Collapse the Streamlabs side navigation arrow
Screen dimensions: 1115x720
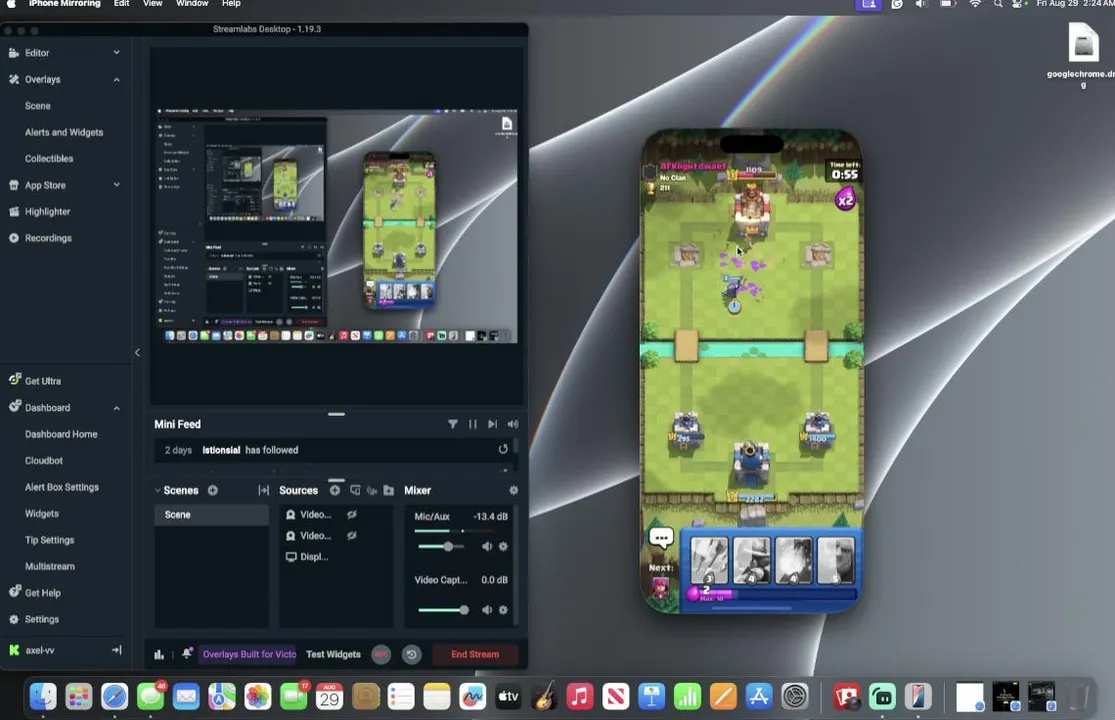pos(137,353)
